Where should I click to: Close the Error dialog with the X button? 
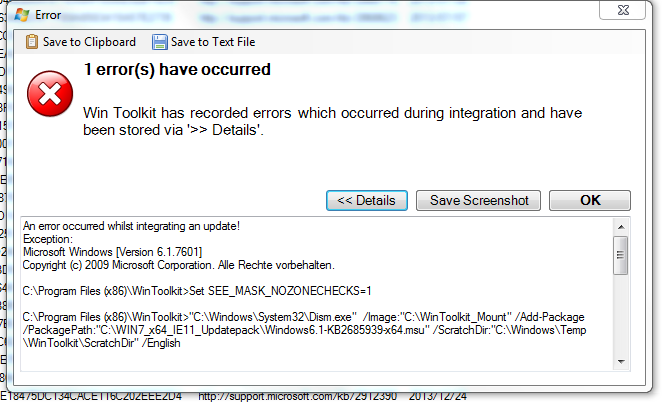pyautogui.click(x=623, y=10)
